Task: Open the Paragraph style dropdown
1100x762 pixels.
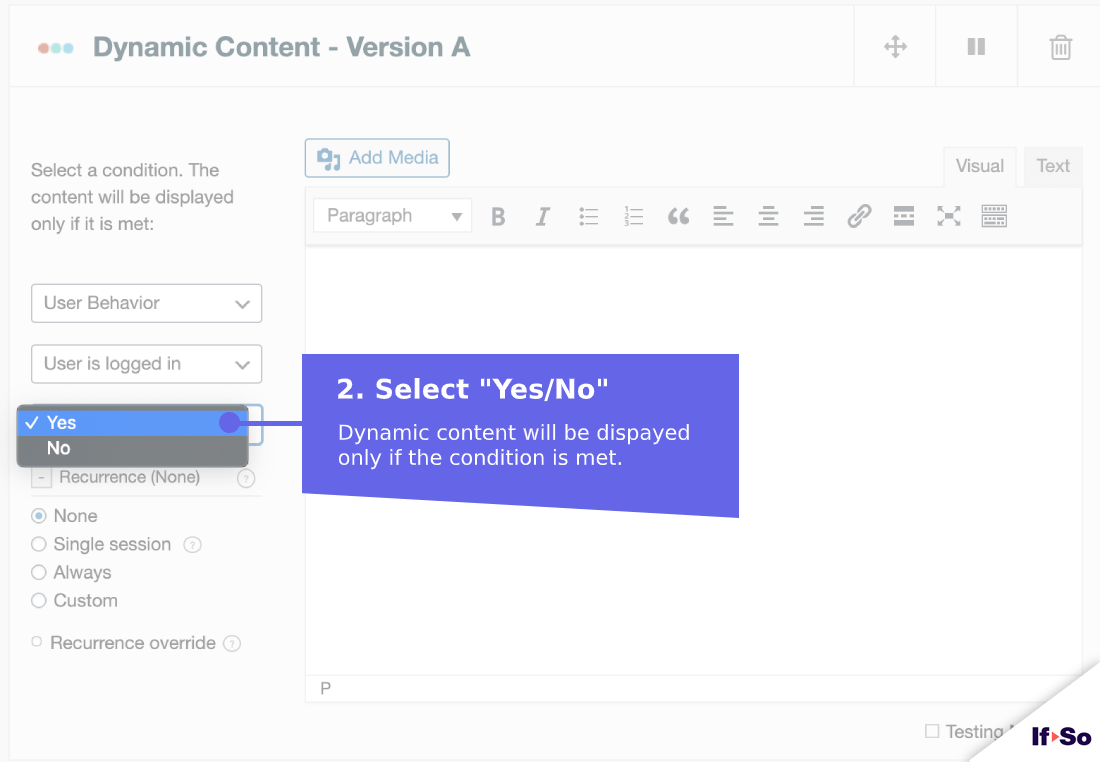Action: [x=392, y=215]
